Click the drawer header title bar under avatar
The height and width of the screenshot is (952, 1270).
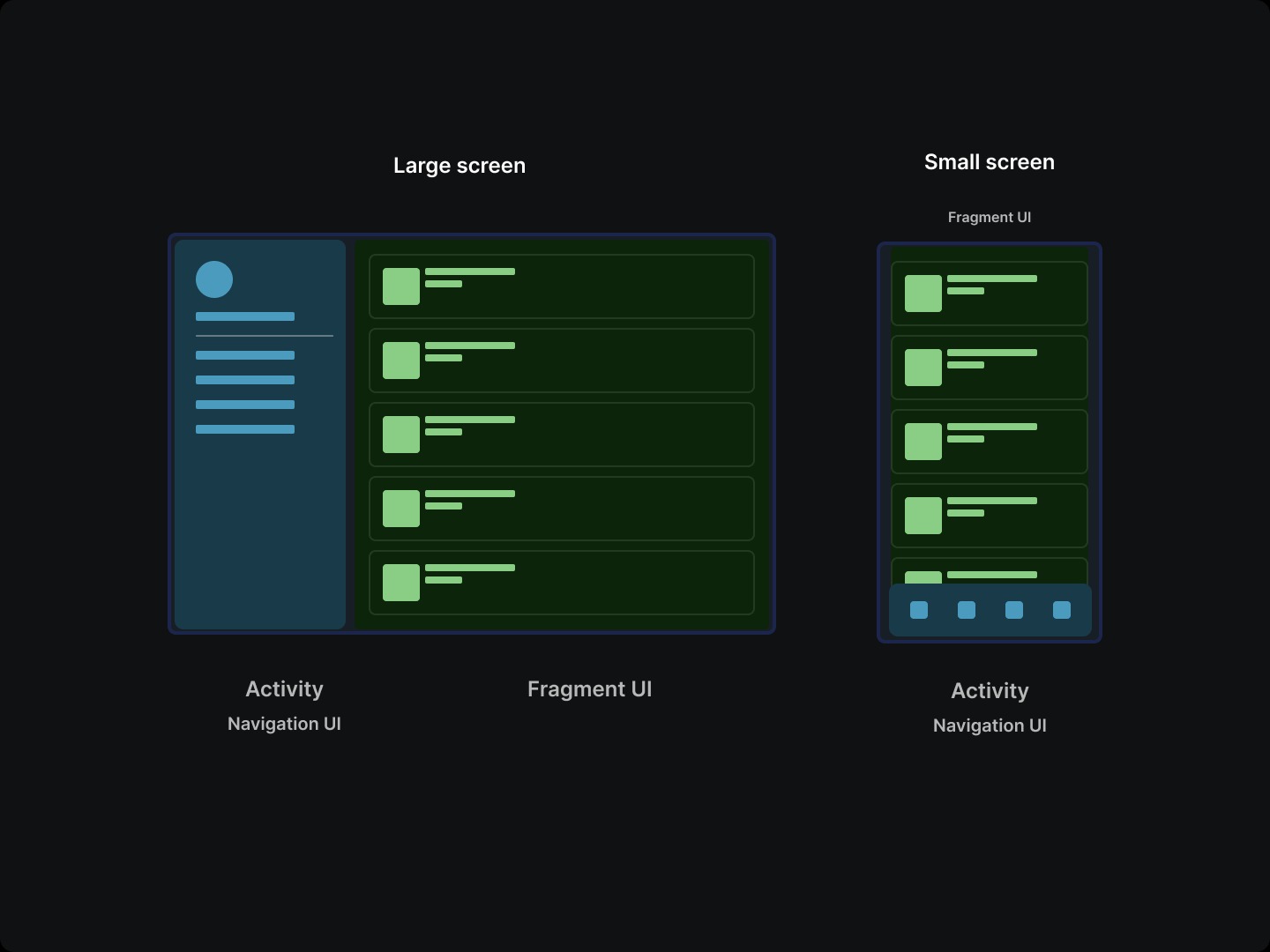click(x=245, y=316)
